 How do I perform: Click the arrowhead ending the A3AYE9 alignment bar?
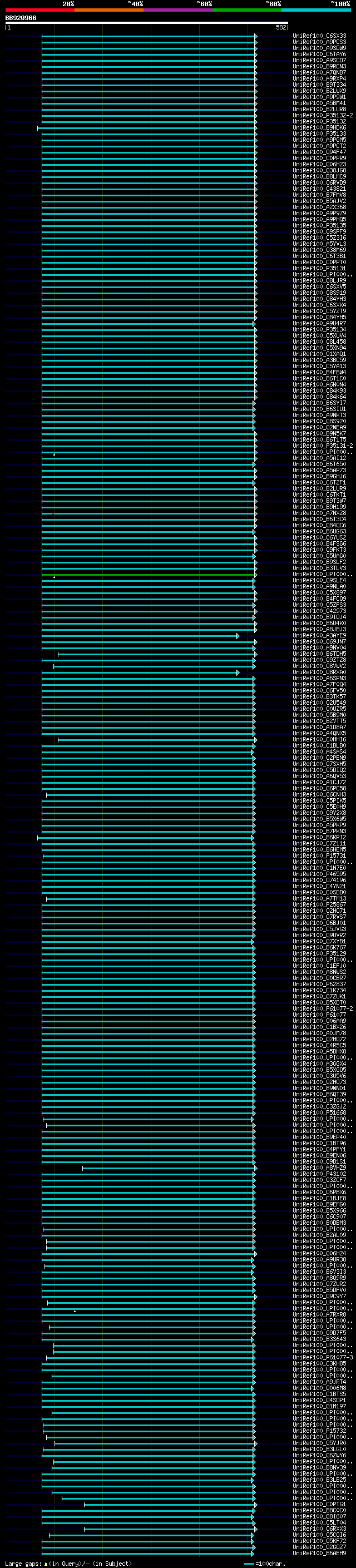pyautogui.click(x=238, y=636)
